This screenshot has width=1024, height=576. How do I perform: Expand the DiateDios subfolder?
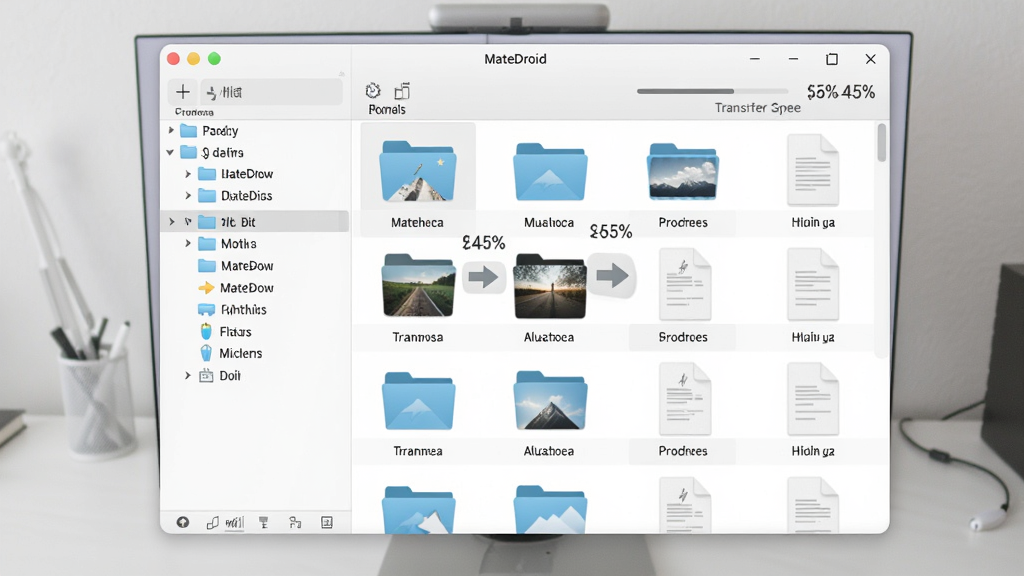tap(188, 195)
